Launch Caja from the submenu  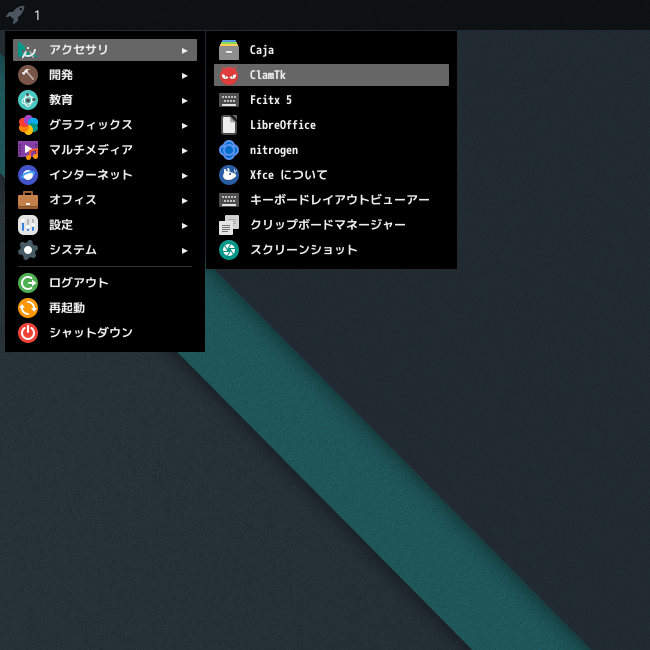coord(331,50)
